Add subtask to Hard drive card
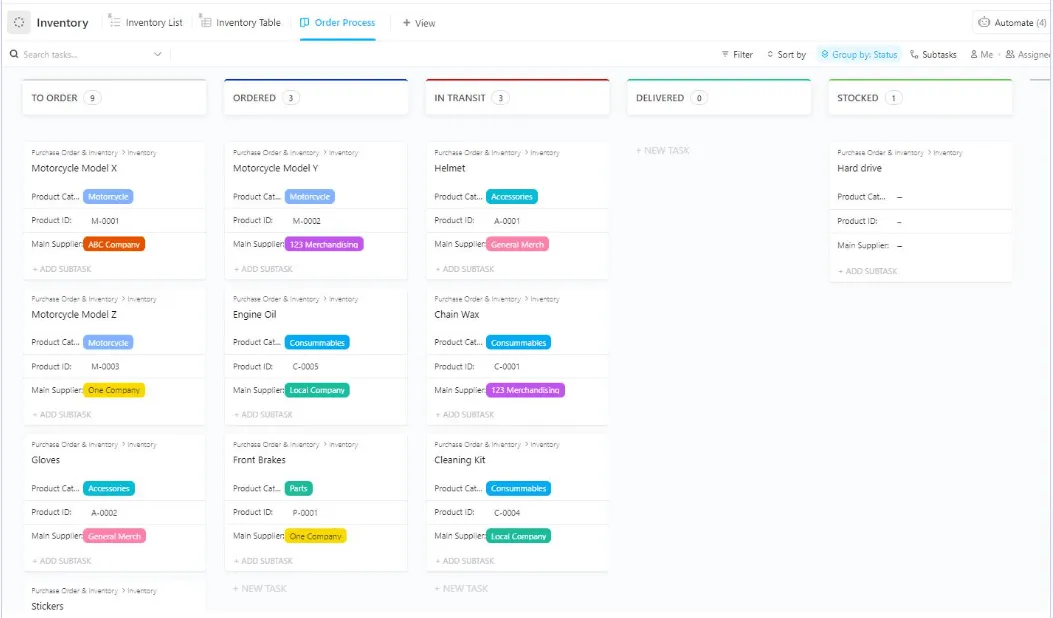The width and height of the screenshot is (1053, 618). [868, 271]
